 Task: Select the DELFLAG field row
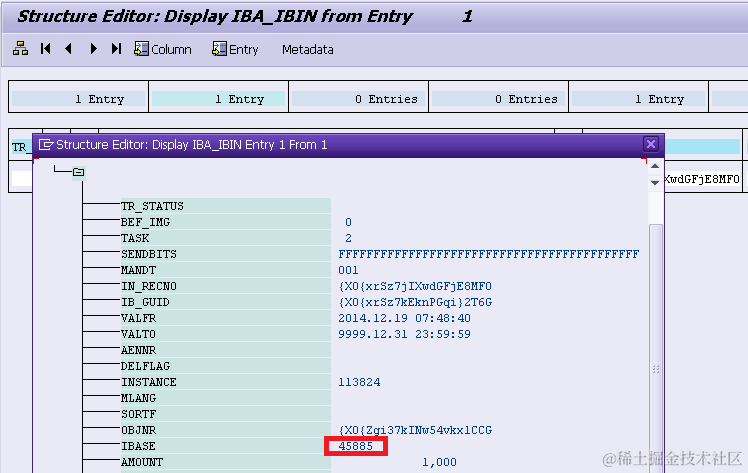point(226,366)
